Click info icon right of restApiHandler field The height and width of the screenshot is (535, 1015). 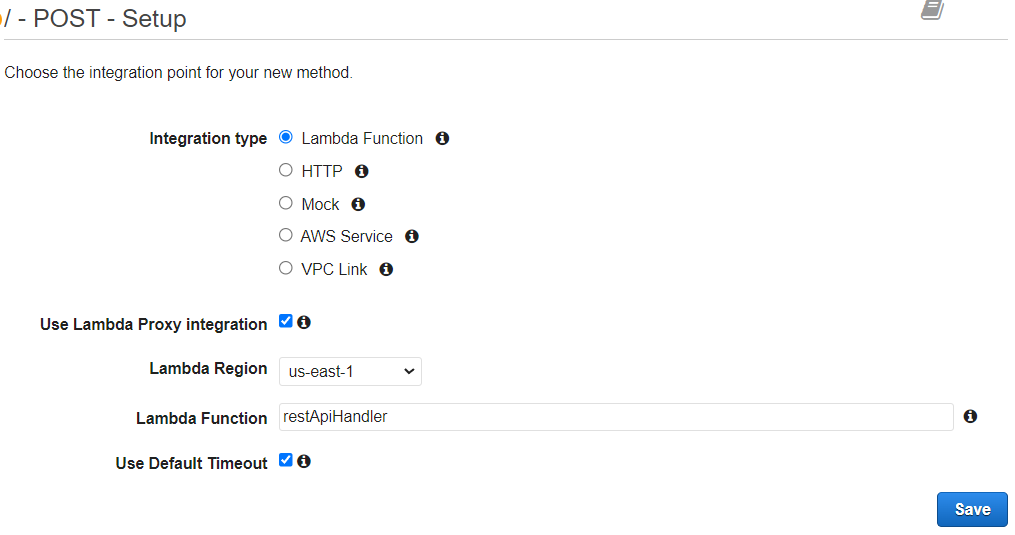click(970, 416)
